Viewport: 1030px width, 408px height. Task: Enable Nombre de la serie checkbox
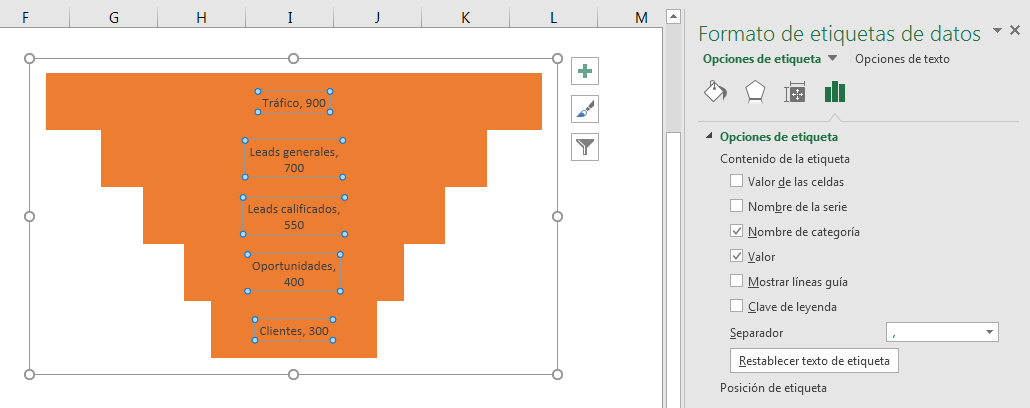[736, 206]
